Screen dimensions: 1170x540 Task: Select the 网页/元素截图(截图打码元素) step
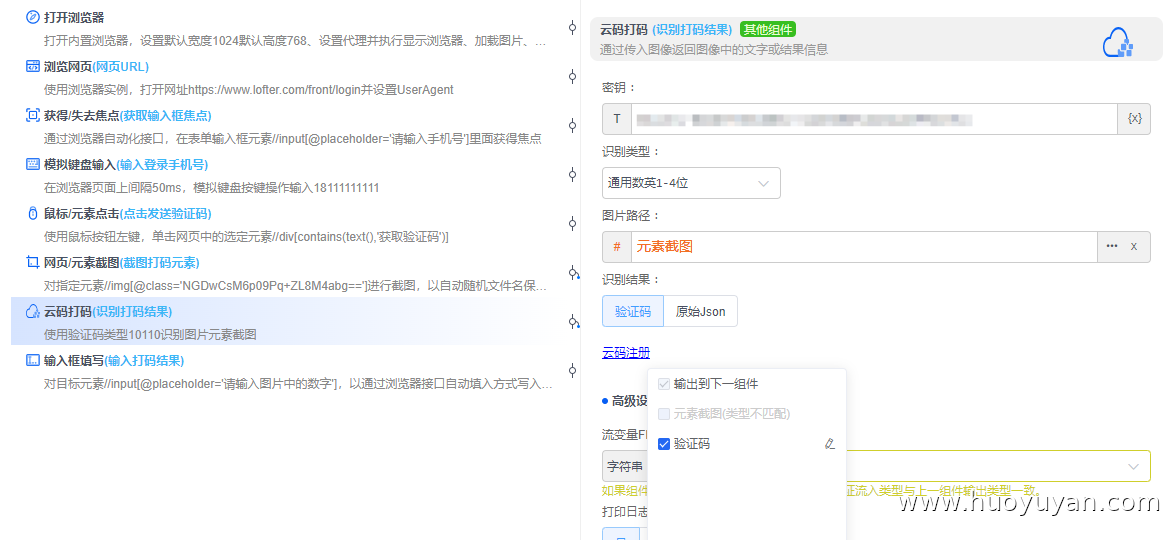(122, 263)
